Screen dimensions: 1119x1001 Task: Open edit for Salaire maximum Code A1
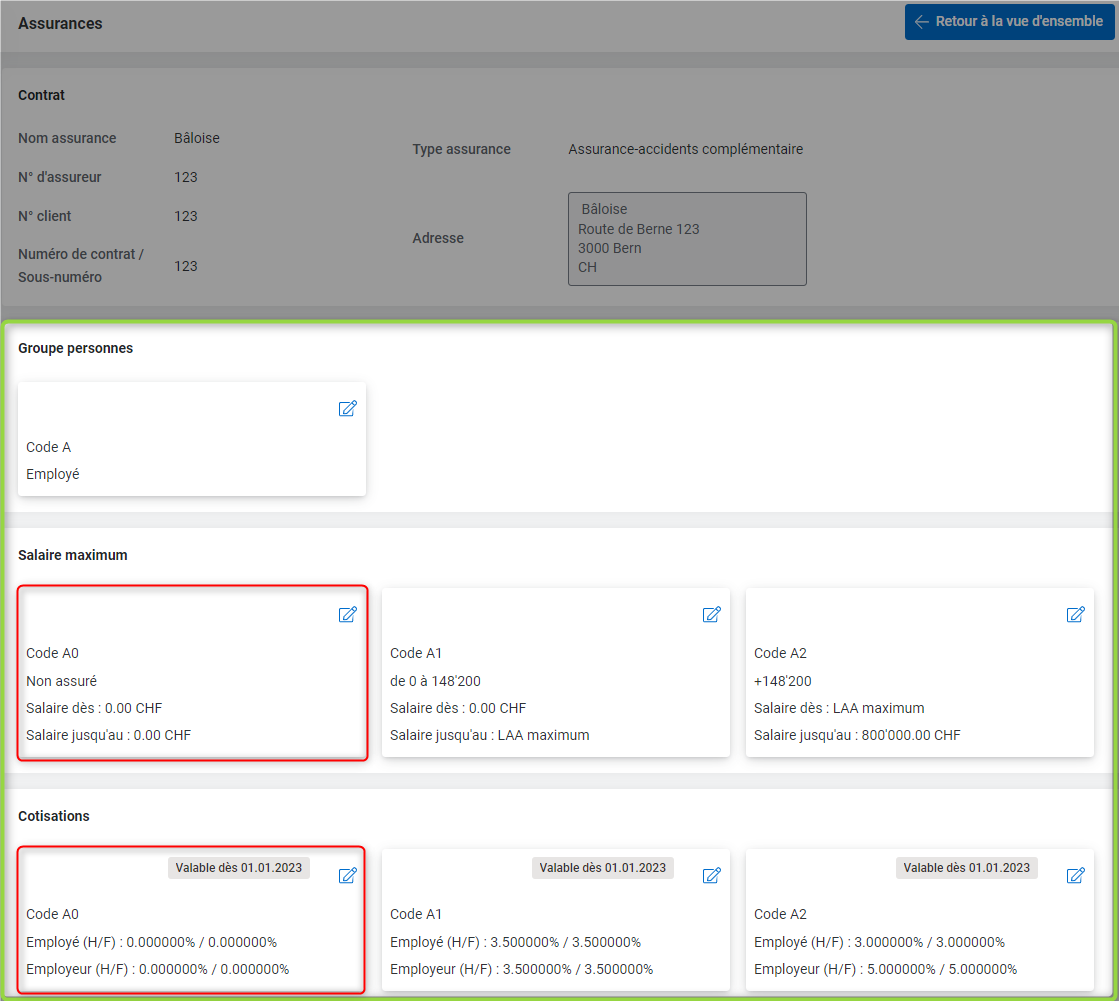711,614
